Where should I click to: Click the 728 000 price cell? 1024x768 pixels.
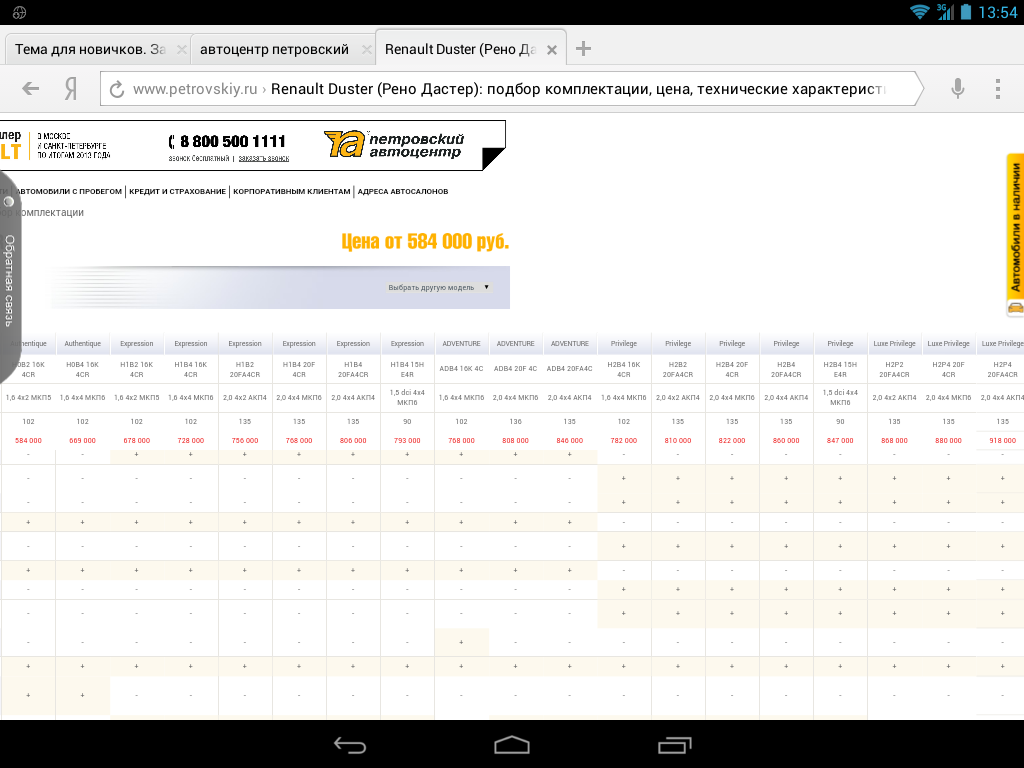coord(191,441)
